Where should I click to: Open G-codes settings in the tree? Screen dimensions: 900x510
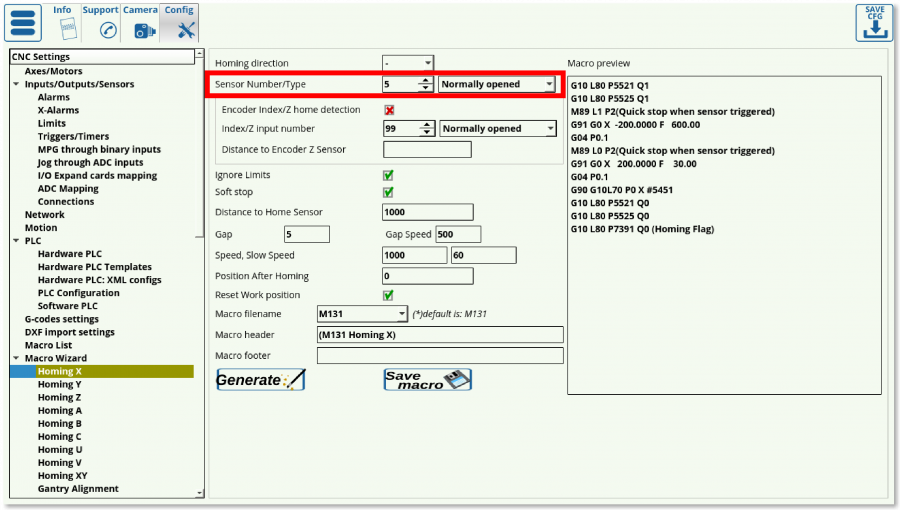[x=61, y=319]
